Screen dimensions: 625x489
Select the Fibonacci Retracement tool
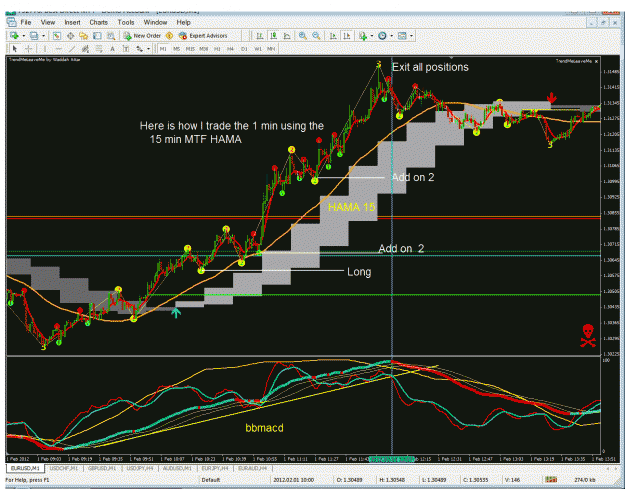(98, 49)
